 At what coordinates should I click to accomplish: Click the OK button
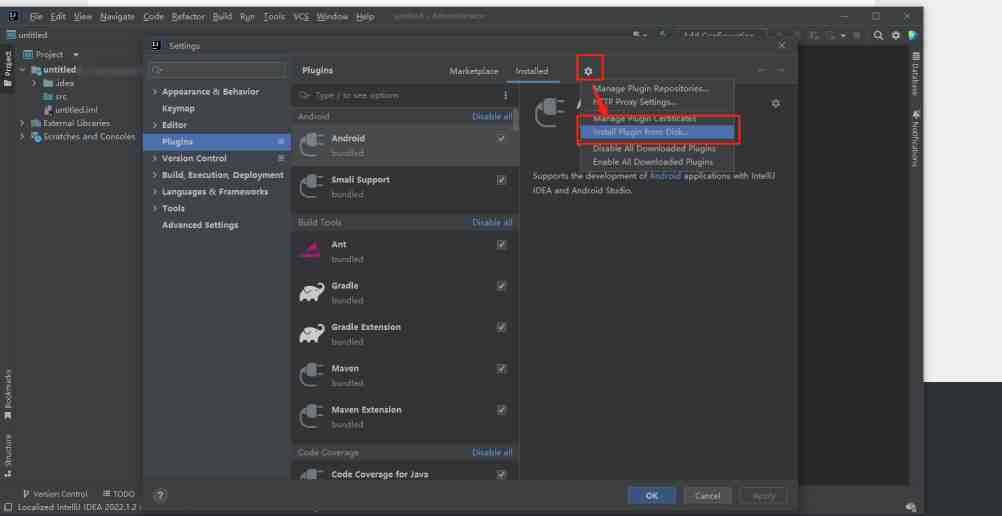(651, 496)
